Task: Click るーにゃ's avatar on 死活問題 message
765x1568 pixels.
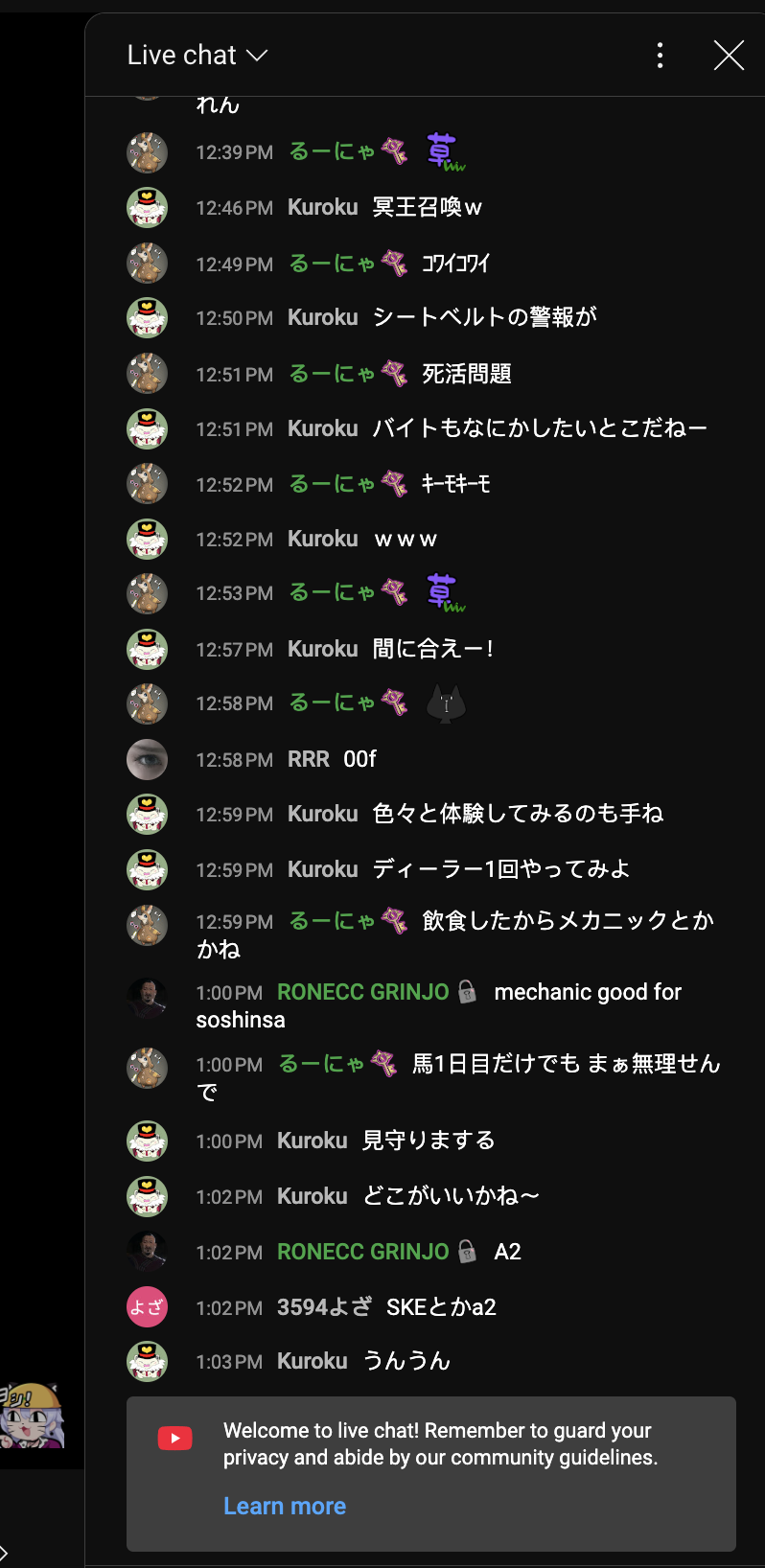Action: [148, 374]
